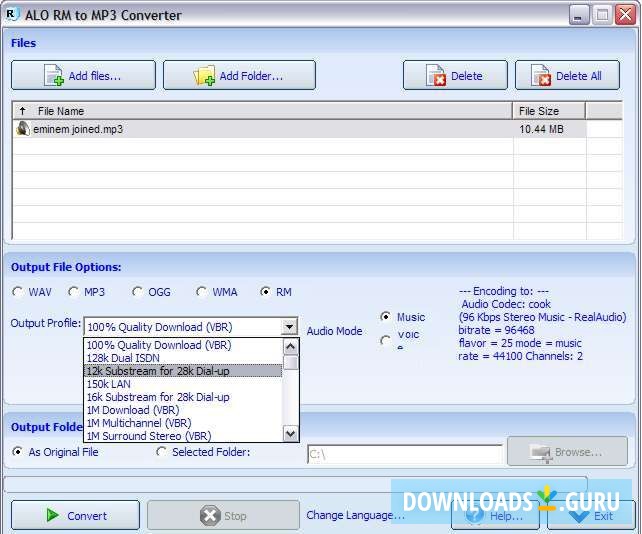Image resolution: width=642 pixels, height=534 pixels.
Task: Click the Add files button
Action: point(84,75)
